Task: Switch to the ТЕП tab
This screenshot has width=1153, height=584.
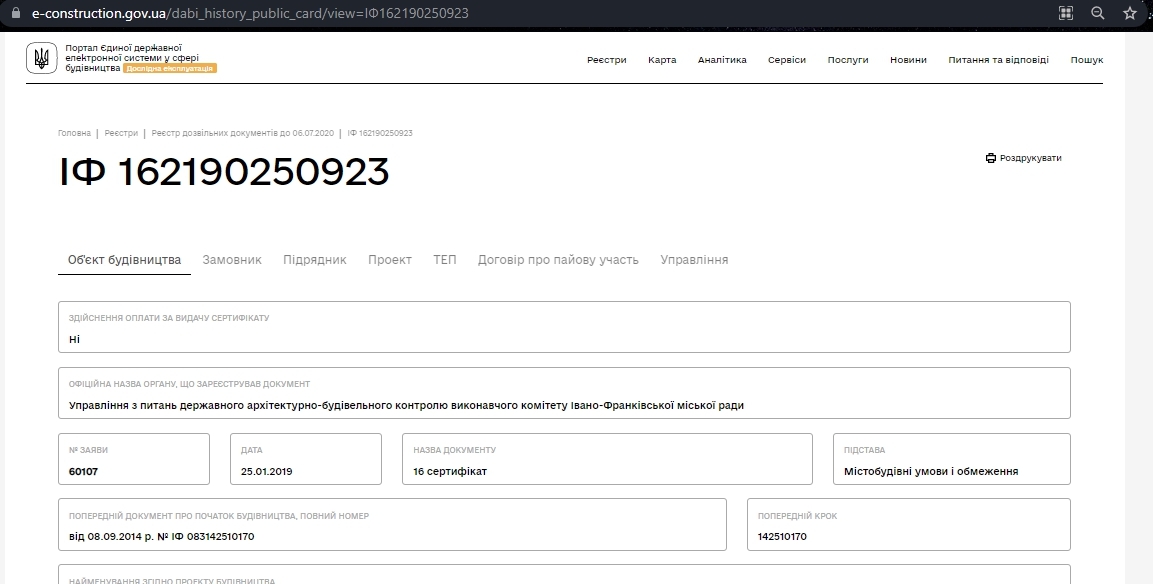Action: coord(445,260)
